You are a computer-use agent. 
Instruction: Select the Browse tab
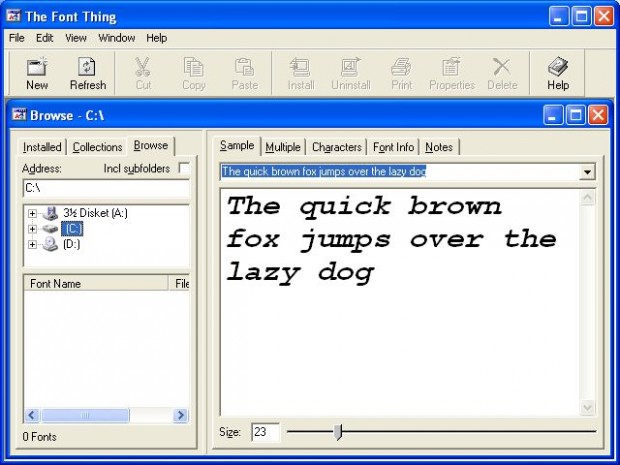point(151,146)
